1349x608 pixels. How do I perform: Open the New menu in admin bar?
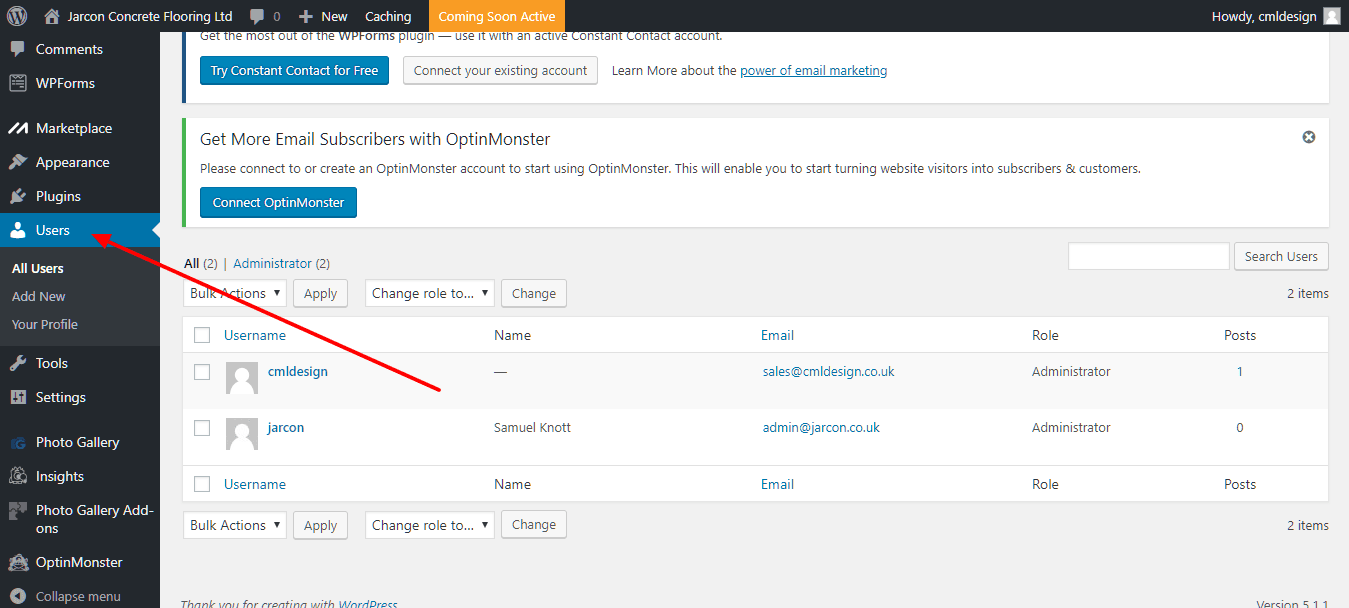click(323, 16)
